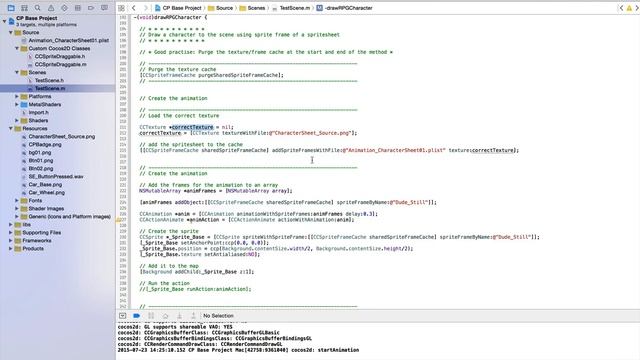Expand the Shader Images group
The image size is (640, 360).
17,209
